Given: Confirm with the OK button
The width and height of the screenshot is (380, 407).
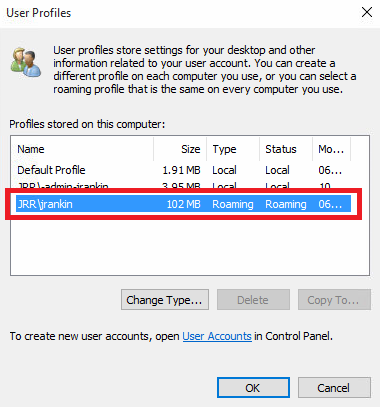Looking at the screenshot, I should 253,388.
